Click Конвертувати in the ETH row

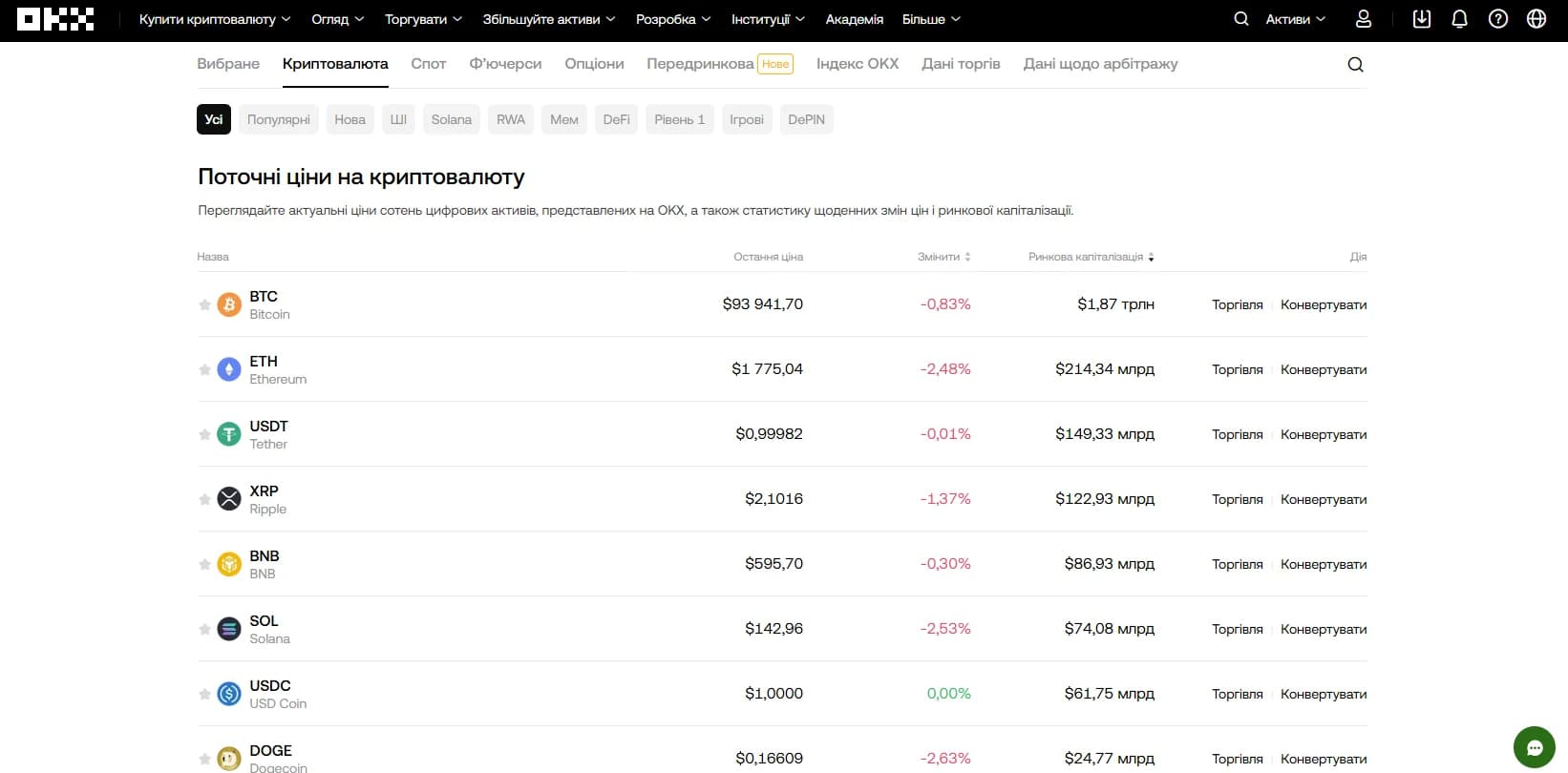pos(1324,369)
